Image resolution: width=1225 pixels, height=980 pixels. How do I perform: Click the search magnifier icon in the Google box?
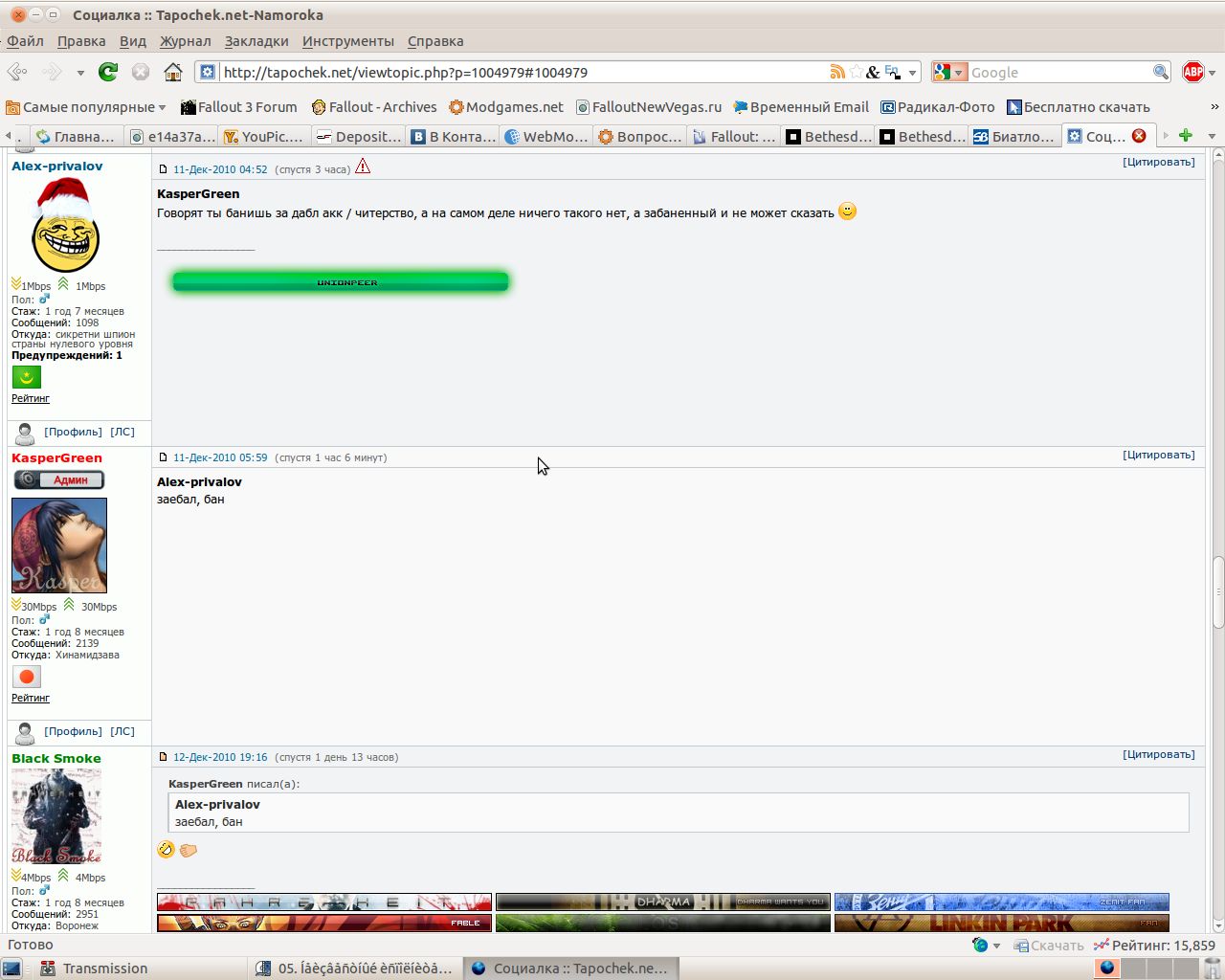click(x=1160, y=72)
